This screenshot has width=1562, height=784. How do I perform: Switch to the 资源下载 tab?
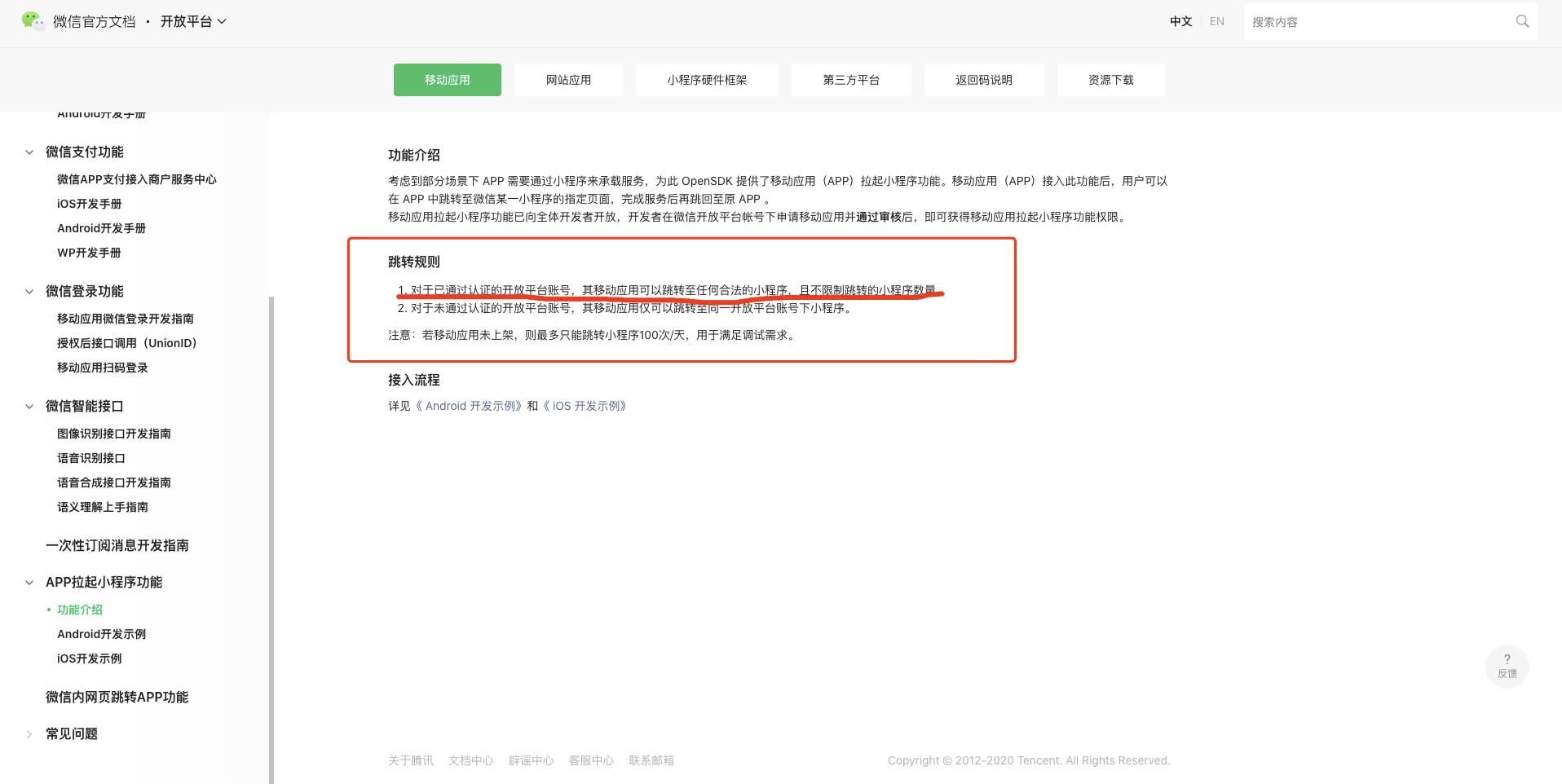[1111, 80]
